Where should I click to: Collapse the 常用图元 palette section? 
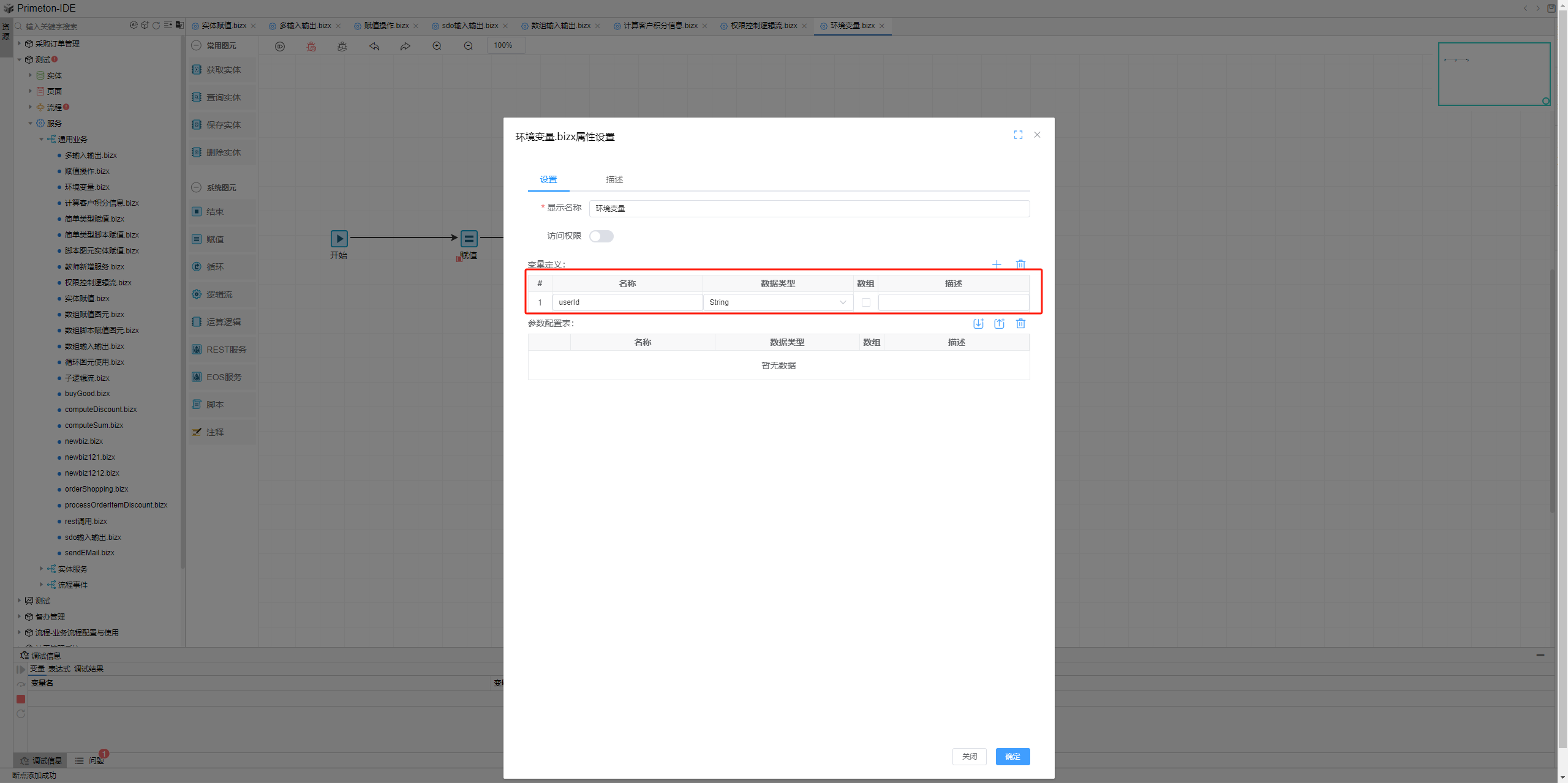(x=197, y=45)
